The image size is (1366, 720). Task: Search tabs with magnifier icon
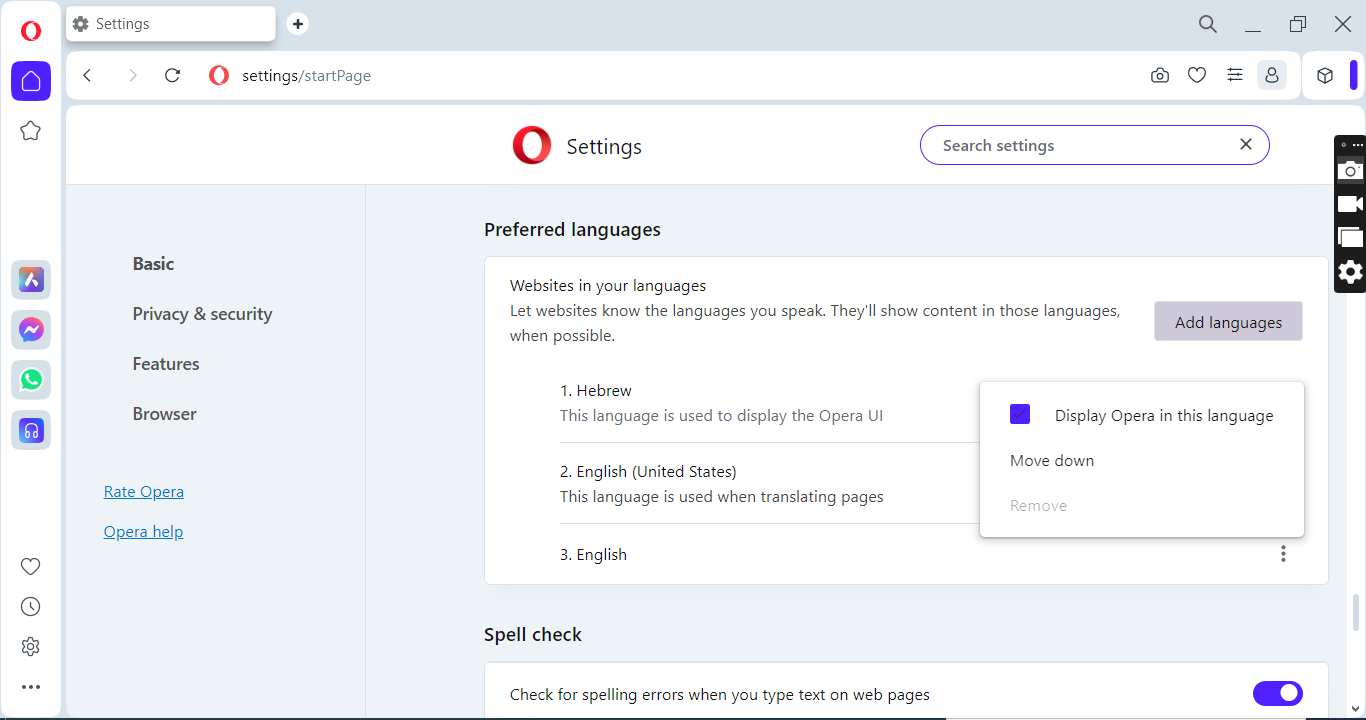pos(1208,24)
